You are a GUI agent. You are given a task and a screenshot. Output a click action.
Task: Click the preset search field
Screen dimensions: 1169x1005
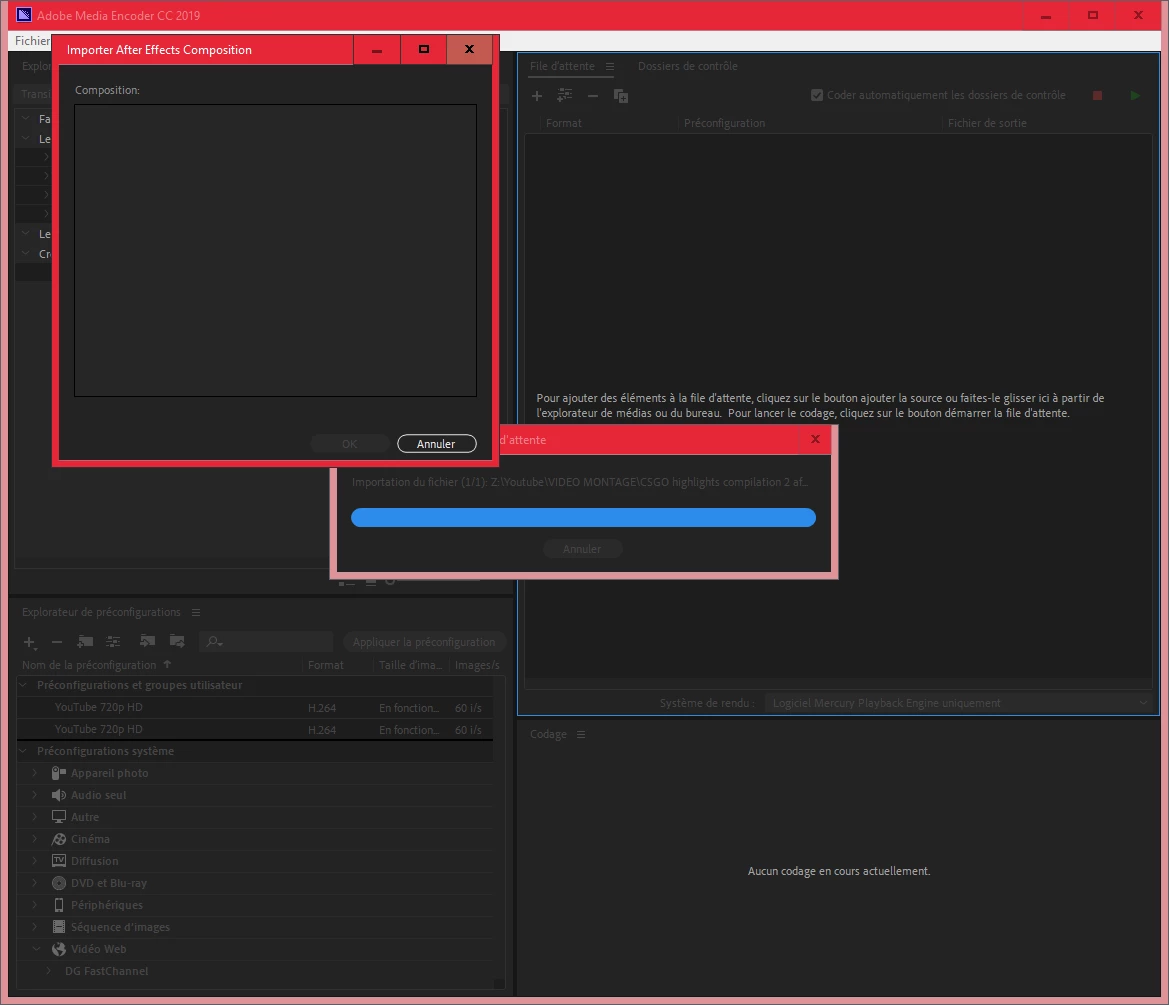(x=266, y=642)
